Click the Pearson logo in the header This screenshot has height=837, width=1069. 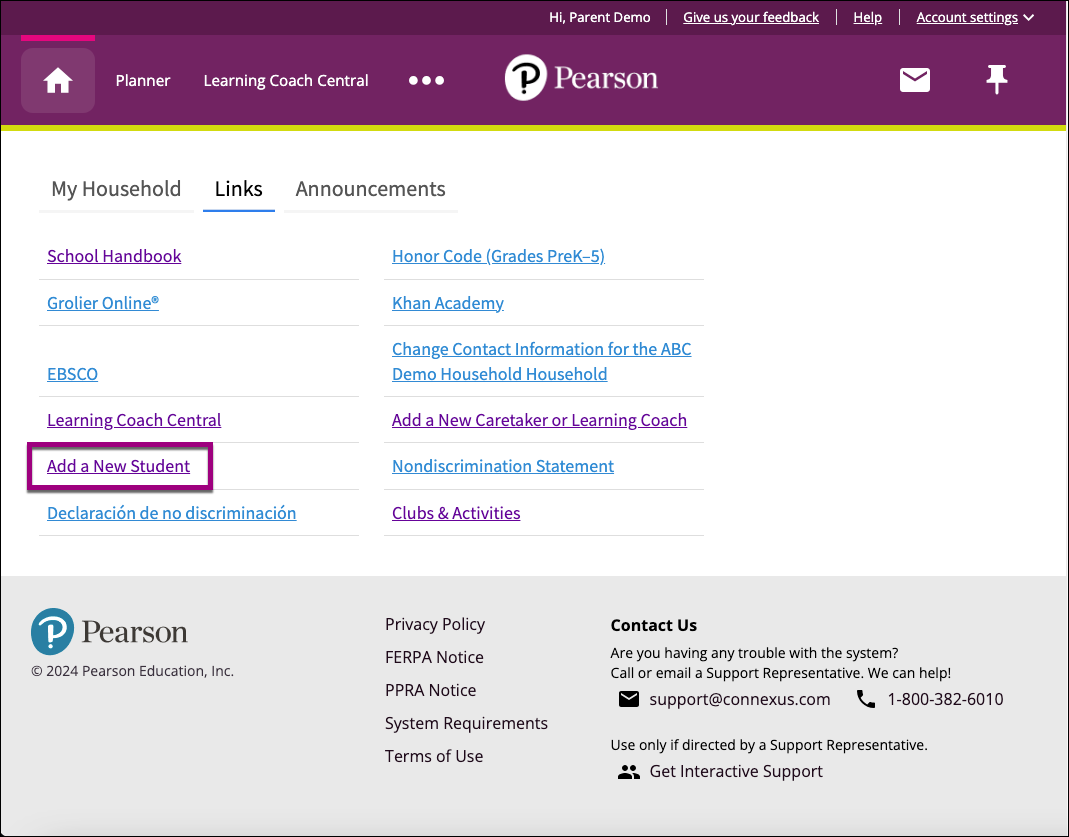pos(581,78)
